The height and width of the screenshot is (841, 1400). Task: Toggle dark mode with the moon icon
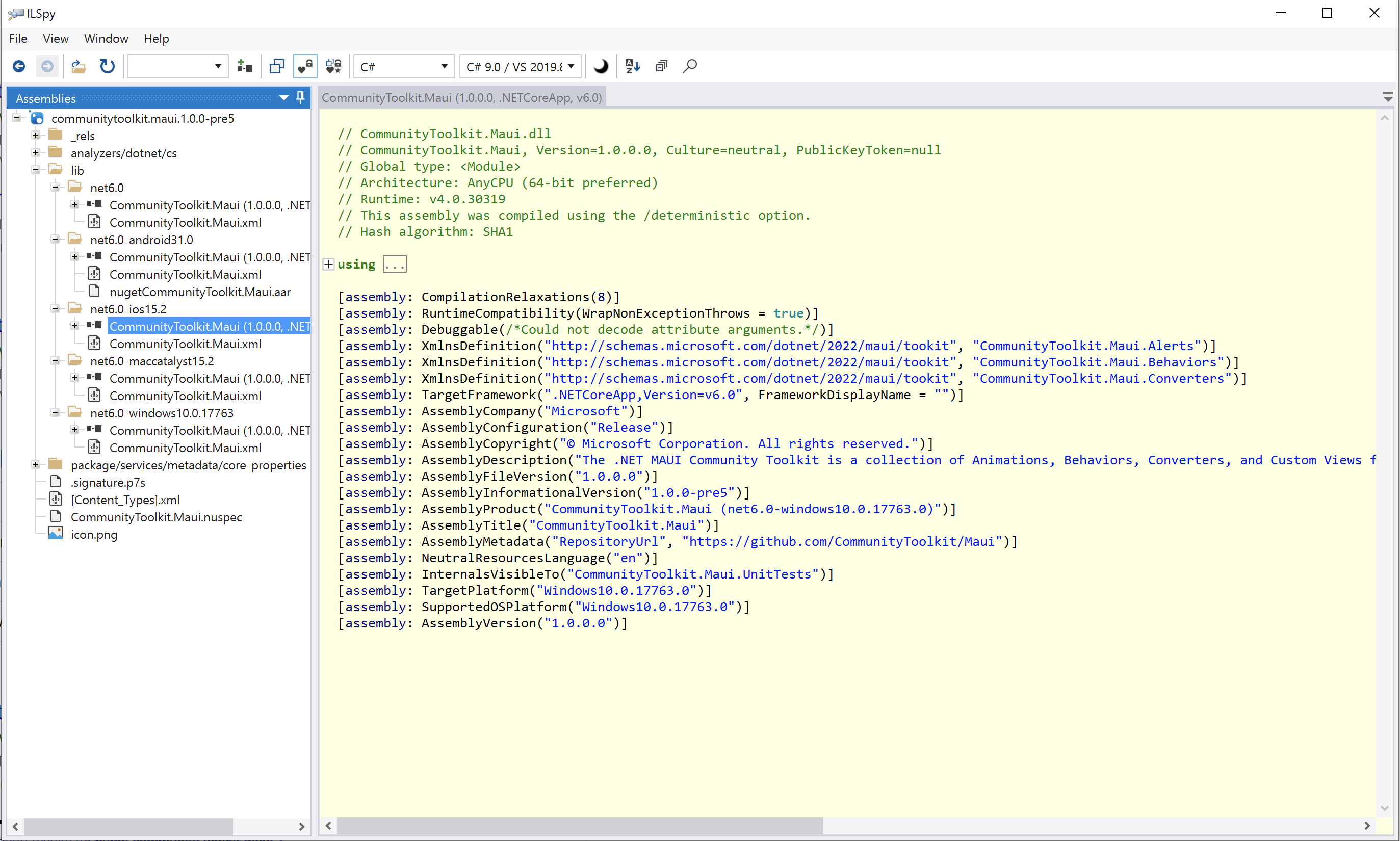coord(600,66)
